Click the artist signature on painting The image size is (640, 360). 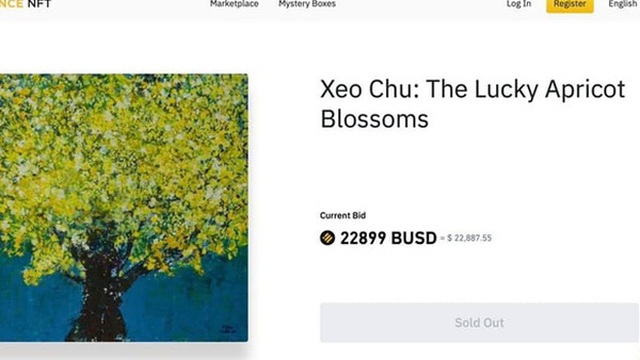tap(227, 328)
